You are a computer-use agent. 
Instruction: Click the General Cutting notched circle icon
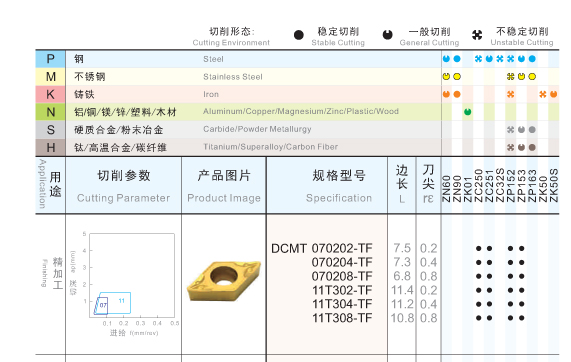[387, 35]
